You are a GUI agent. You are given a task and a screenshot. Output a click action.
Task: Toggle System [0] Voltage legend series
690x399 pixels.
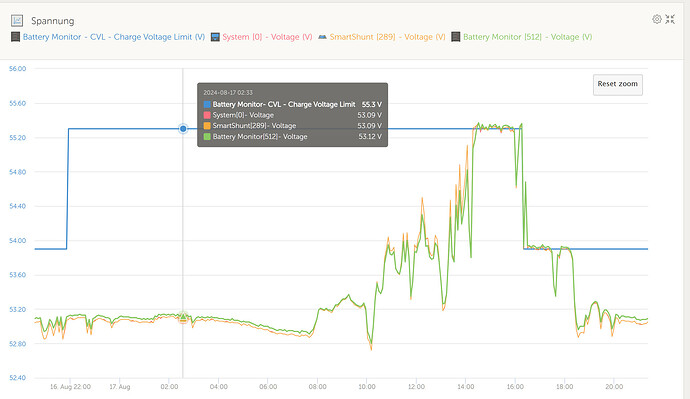267,37
